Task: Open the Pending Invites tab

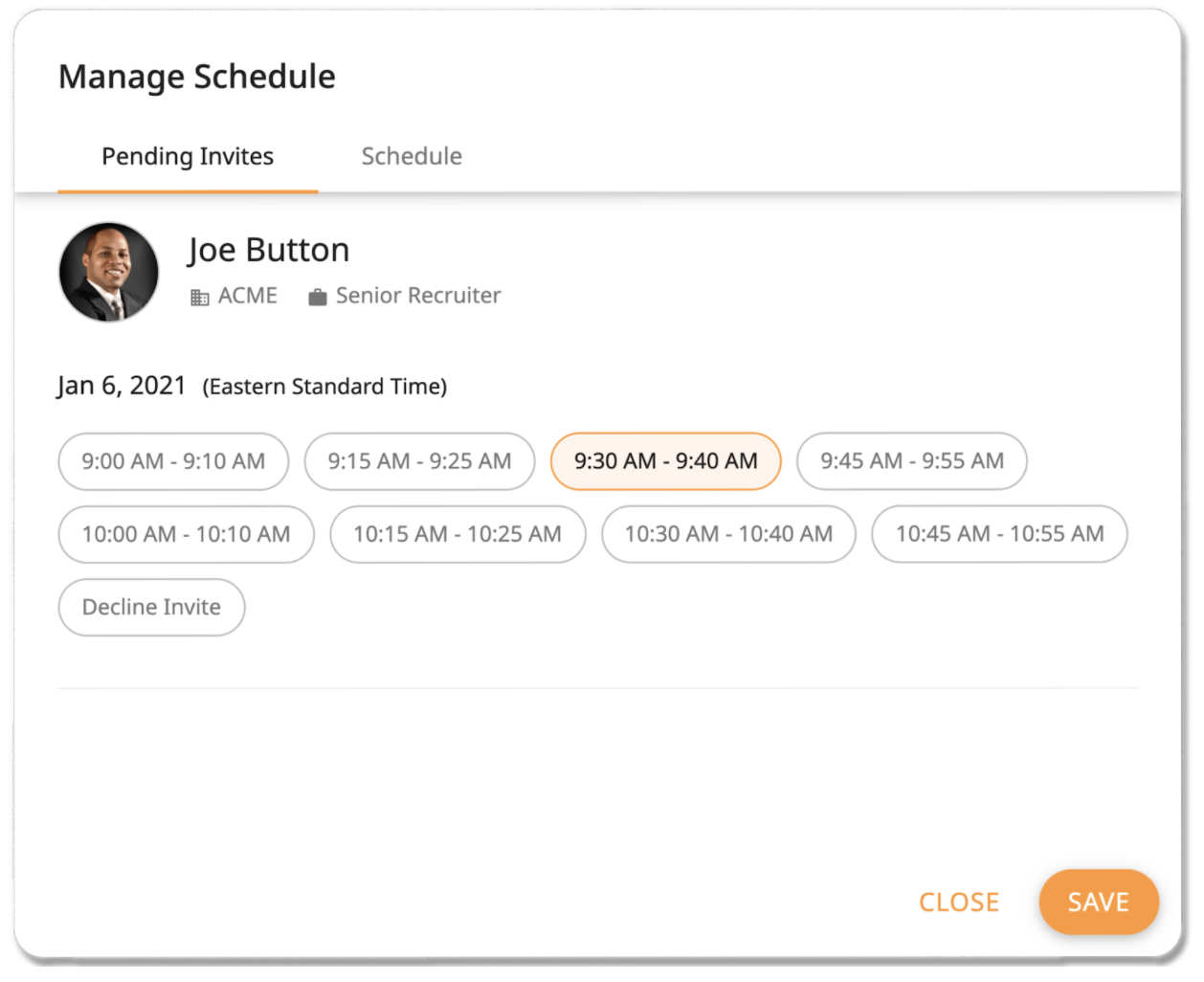Action: [188, 156]
